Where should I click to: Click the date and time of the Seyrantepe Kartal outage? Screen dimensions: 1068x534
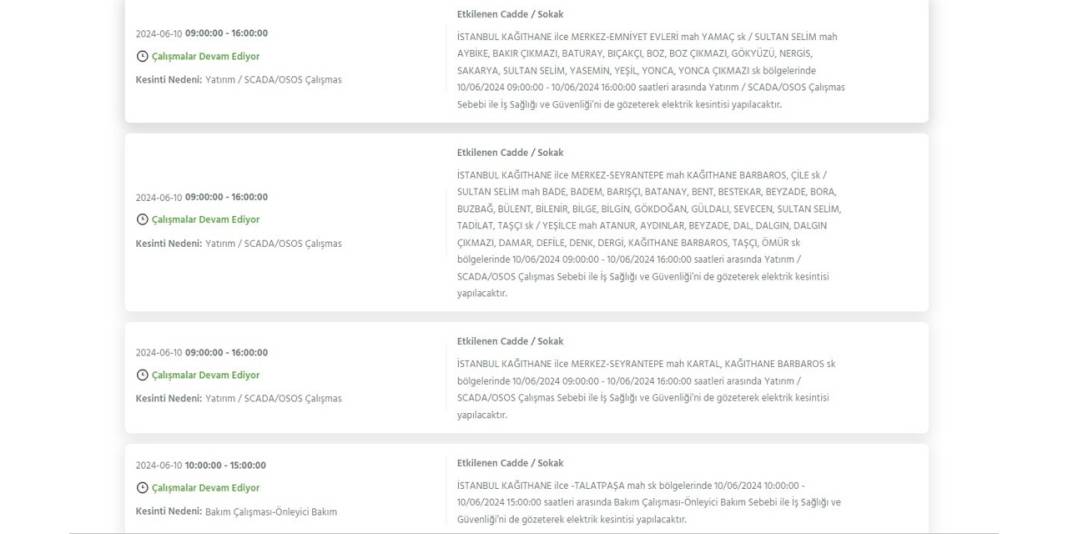[x=201, y=353]
